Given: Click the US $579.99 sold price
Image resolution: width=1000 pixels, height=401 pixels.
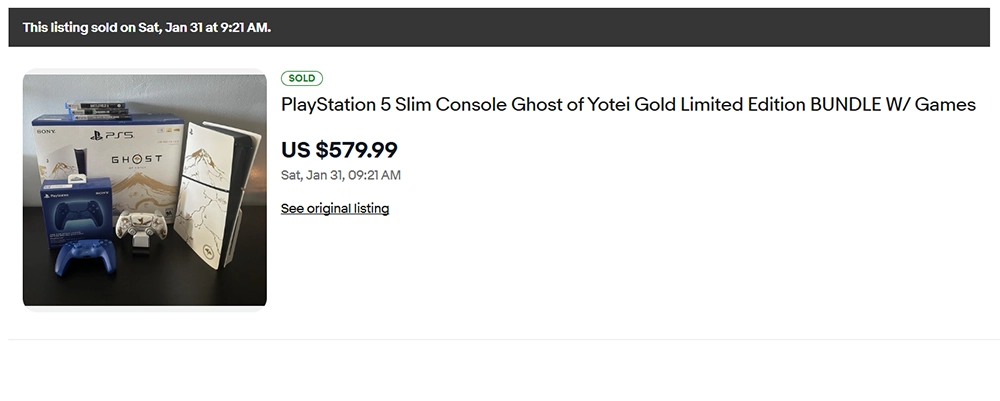Looking at the screenshot, I should pos(339,150).
